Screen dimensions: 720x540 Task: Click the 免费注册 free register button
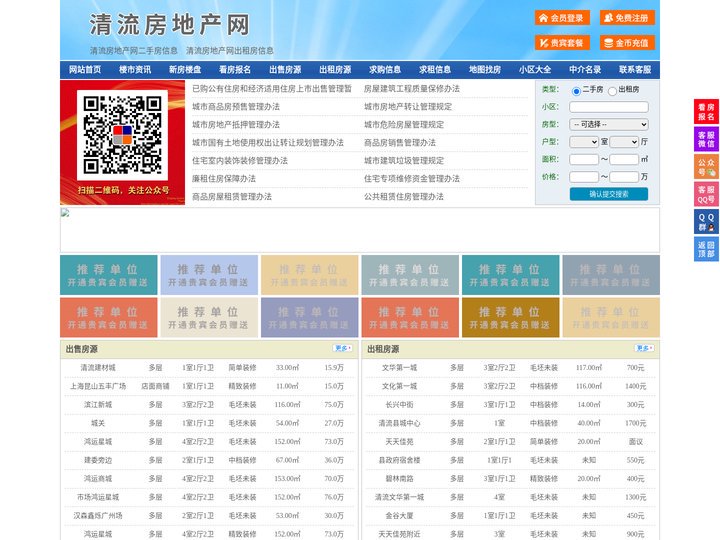pyautogui.click(x=627, y=18)
